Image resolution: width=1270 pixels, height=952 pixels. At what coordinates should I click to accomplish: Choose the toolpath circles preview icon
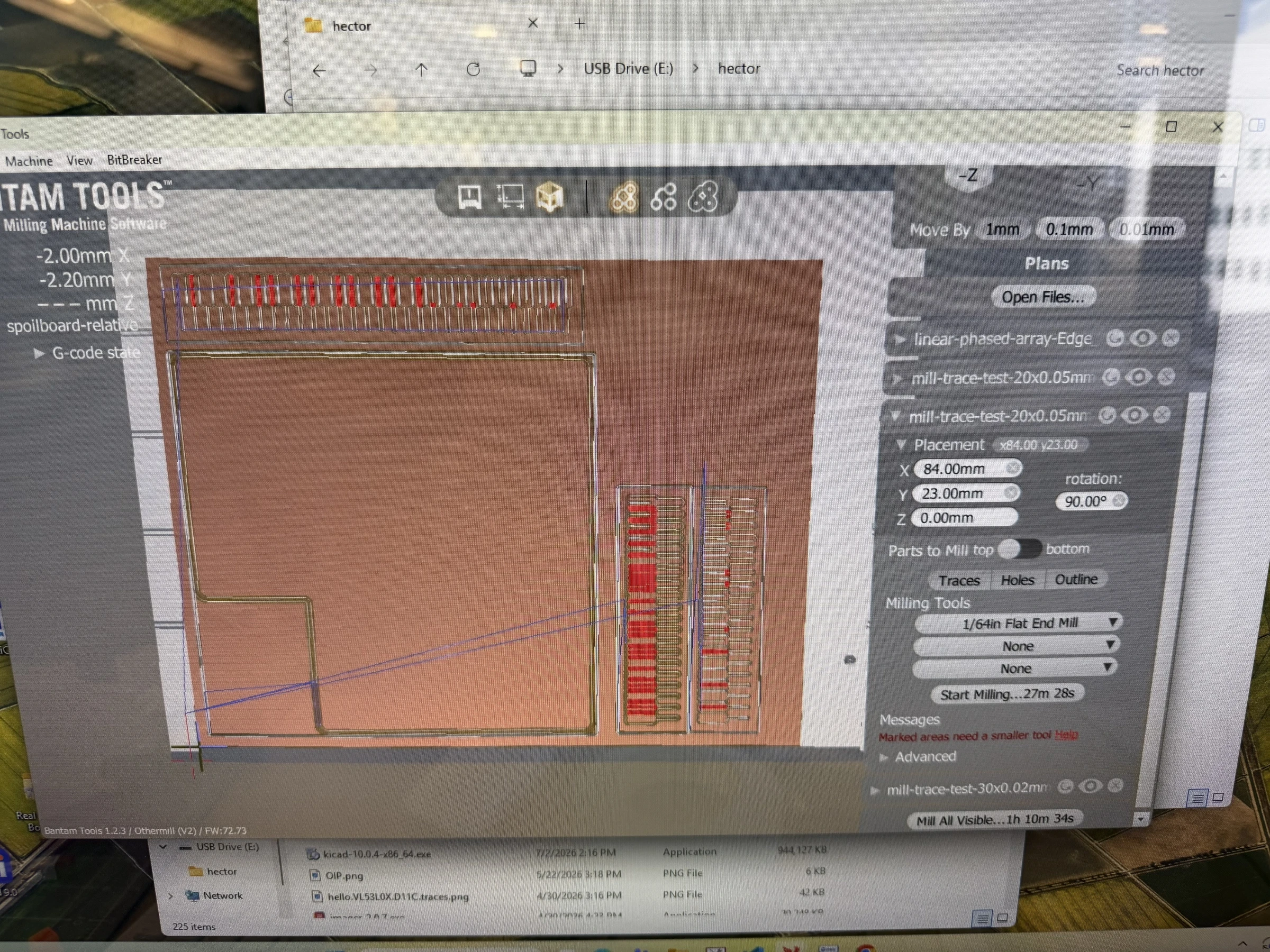pos(663,197)
